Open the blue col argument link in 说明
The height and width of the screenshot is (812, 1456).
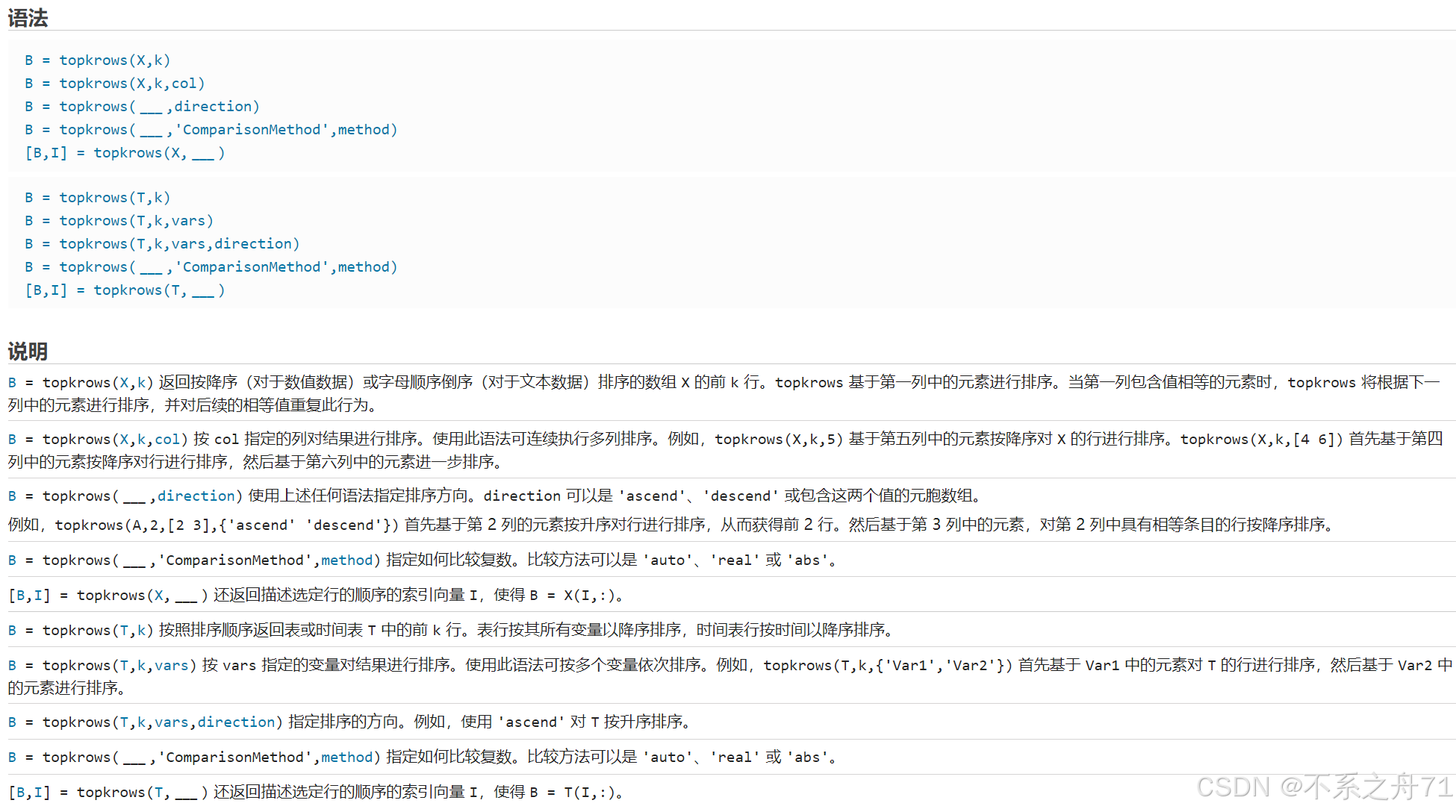point(167,439)
